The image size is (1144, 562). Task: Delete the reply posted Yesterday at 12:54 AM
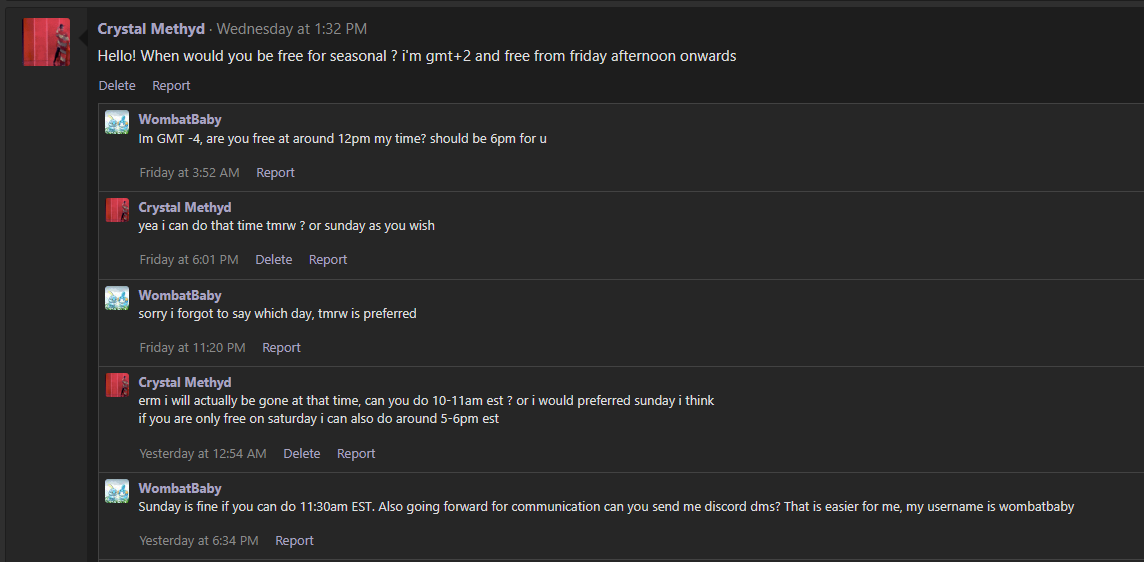(301, 454)
